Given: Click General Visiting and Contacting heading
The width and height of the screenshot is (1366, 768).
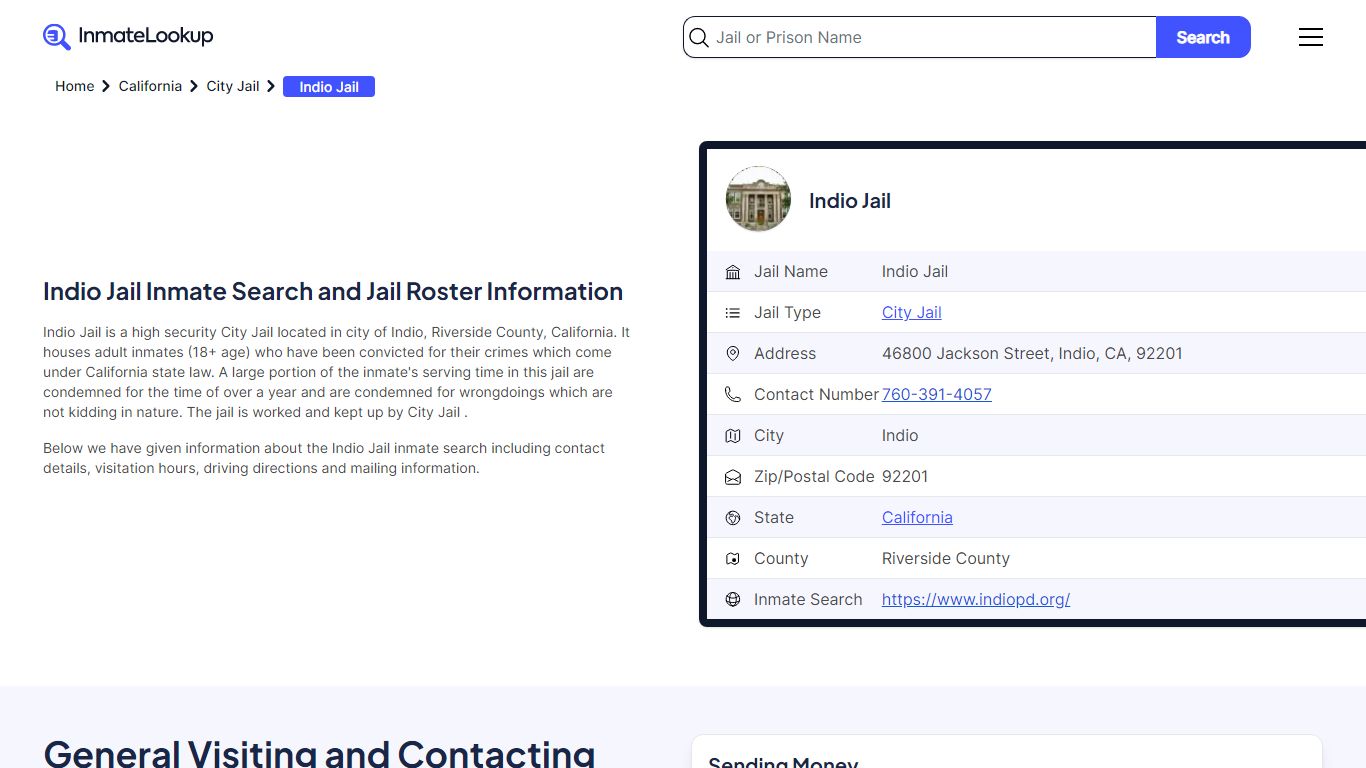Looking at the screenshot, I should [x=319, y=753].
